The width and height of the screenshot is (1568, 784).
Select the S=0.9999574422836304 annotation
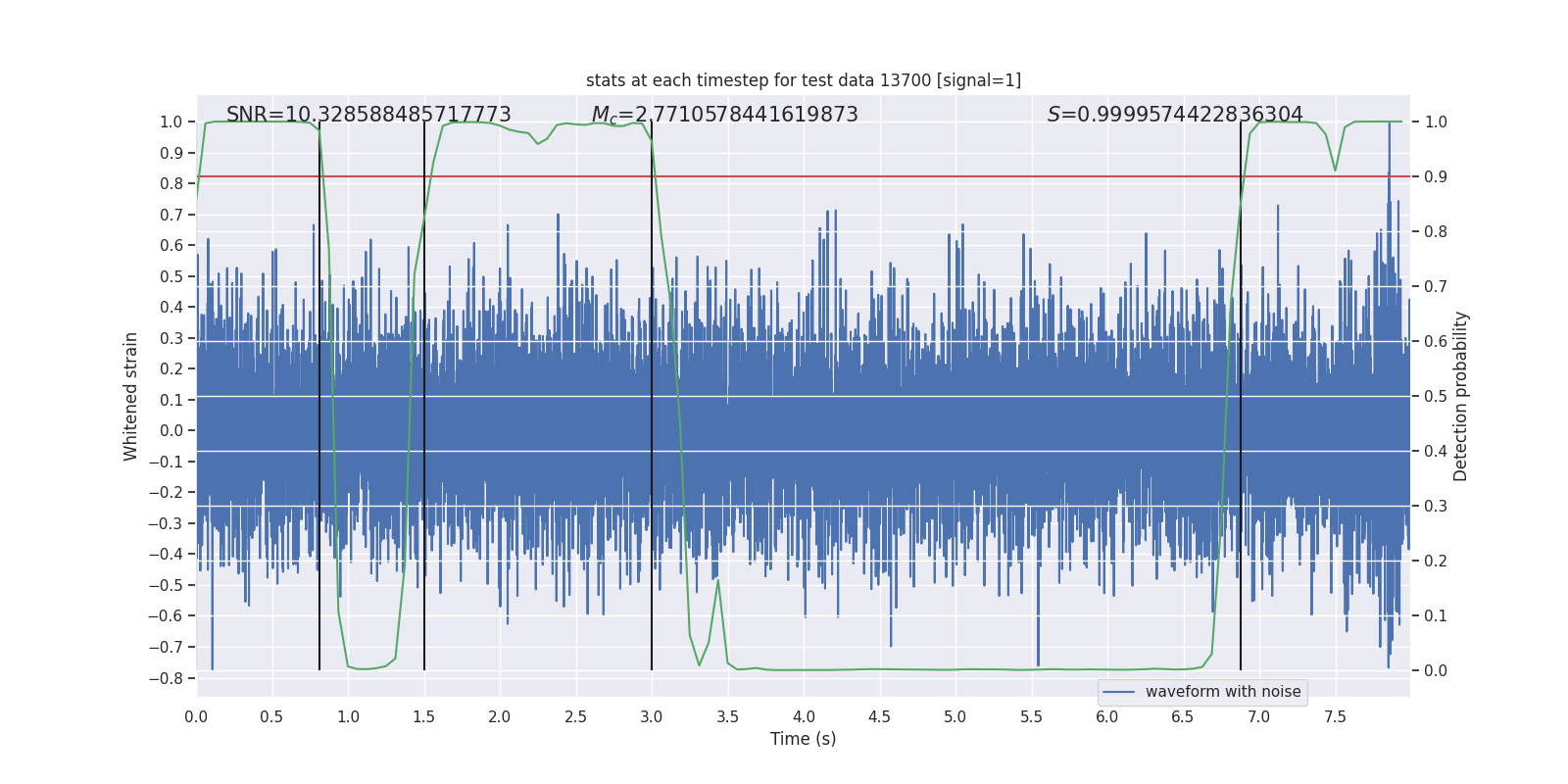coord(1175,115)
